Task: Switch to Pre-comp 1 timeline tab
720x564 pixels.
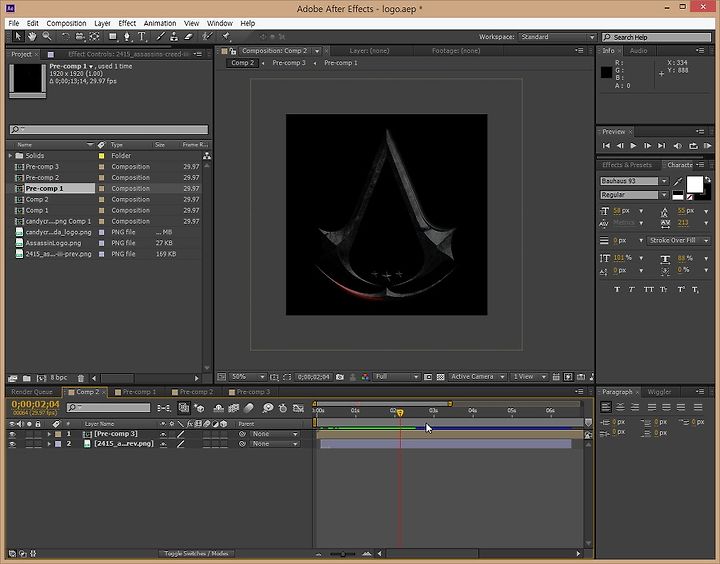Action: click(139, 392)
